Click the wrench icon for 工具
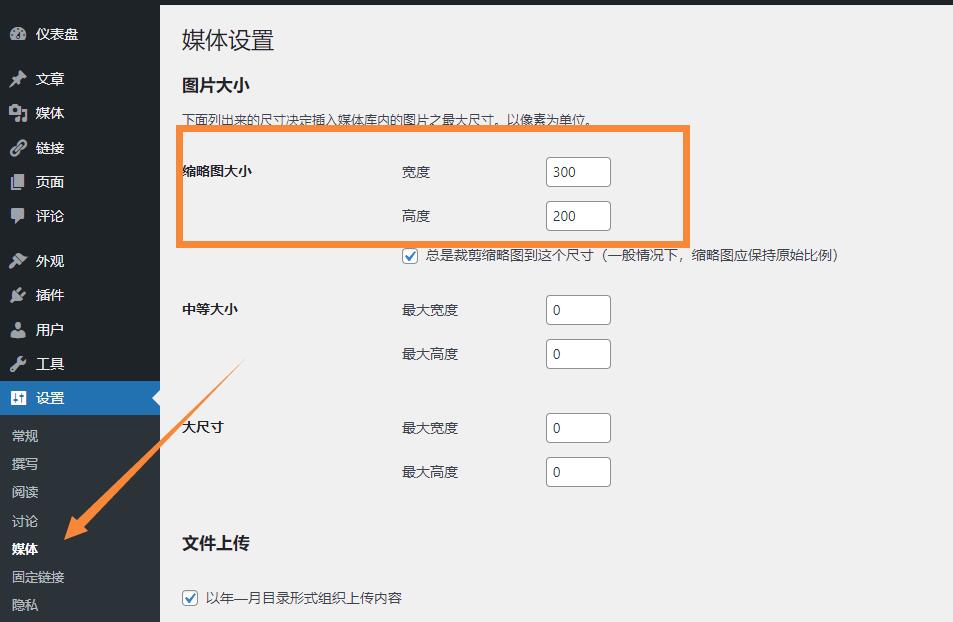The height and width of the screenshot is (622, 953). tap(18, 364)
